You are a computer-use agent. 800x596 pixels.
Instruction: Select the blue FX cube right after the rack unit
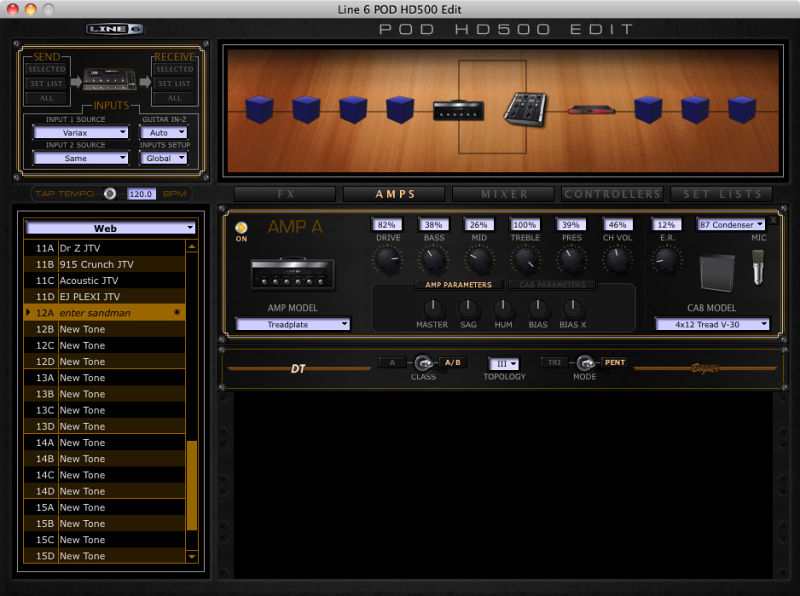[648, 109]
